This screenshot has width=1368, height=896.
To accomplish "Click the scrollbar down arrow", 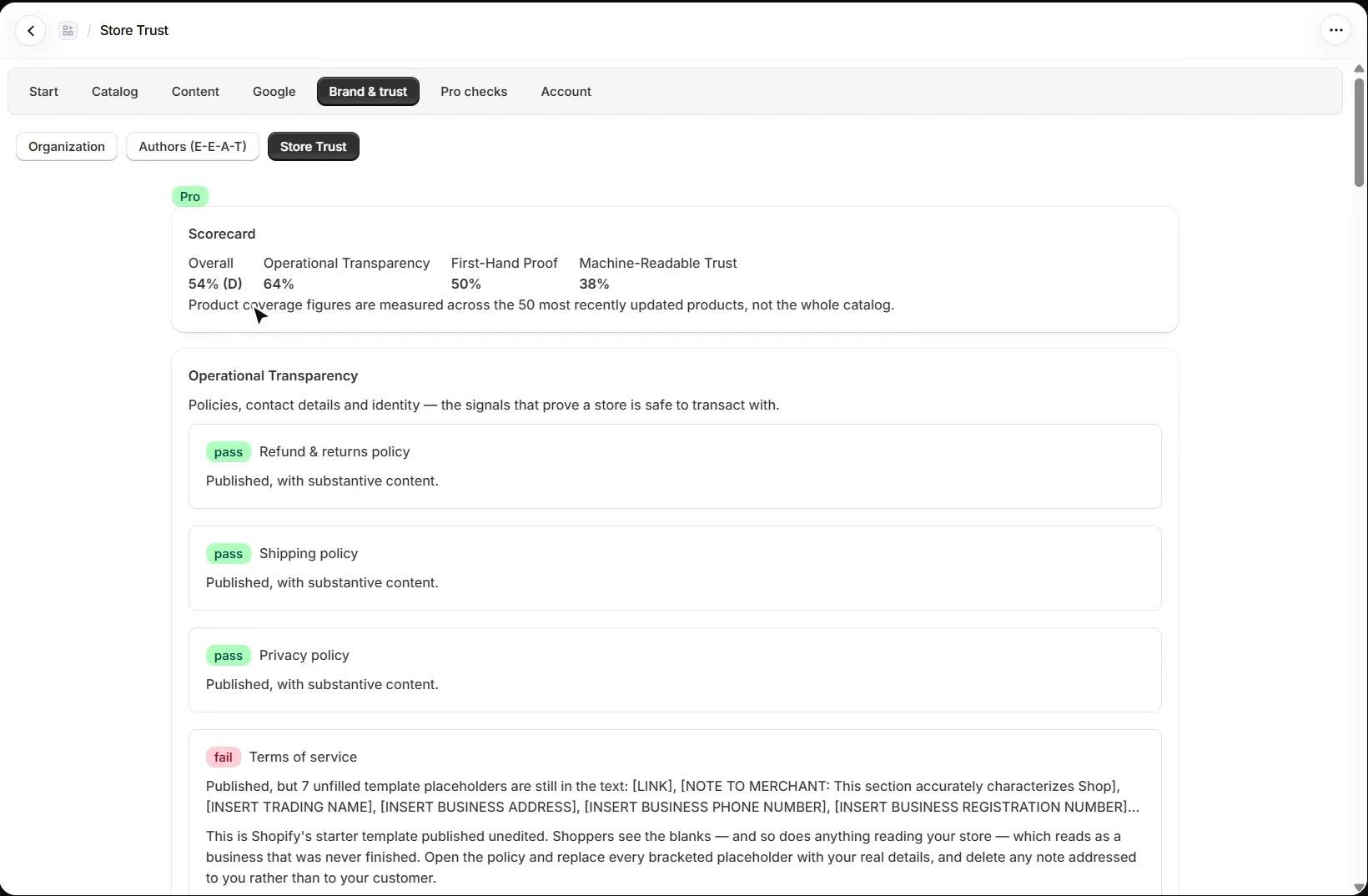I will coord(1359,888).
